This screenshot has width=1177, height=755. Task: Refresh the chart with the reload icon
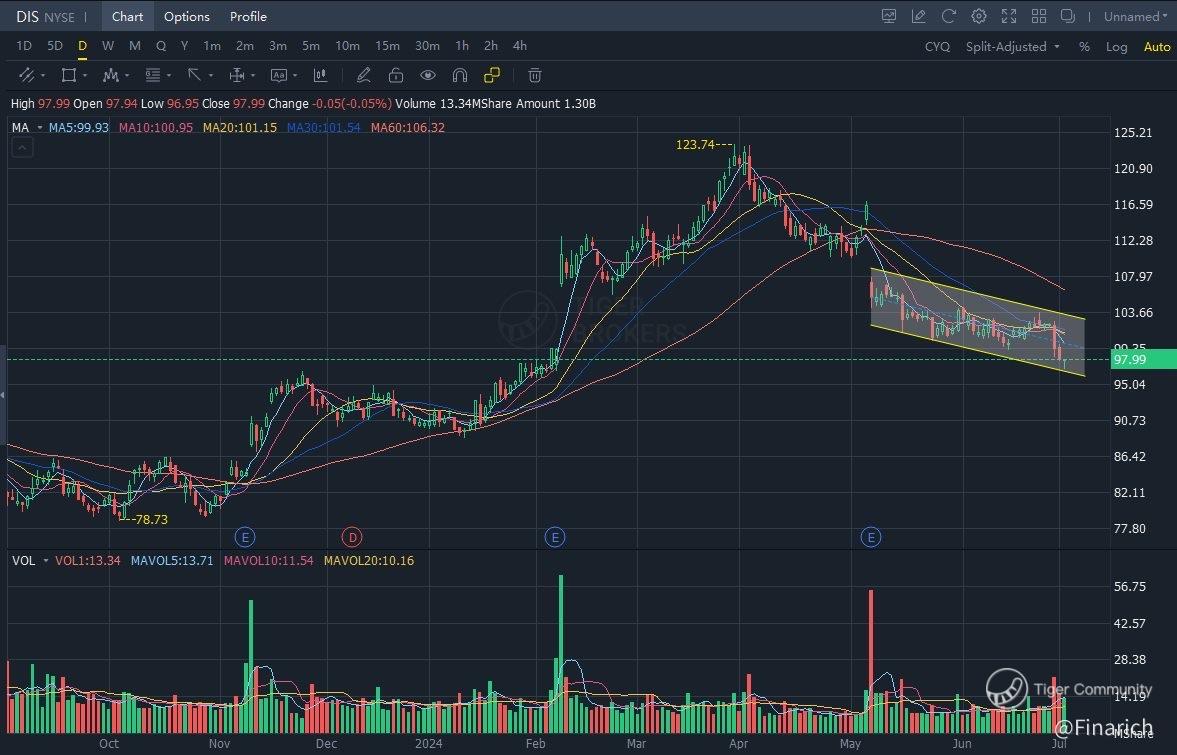949,16
